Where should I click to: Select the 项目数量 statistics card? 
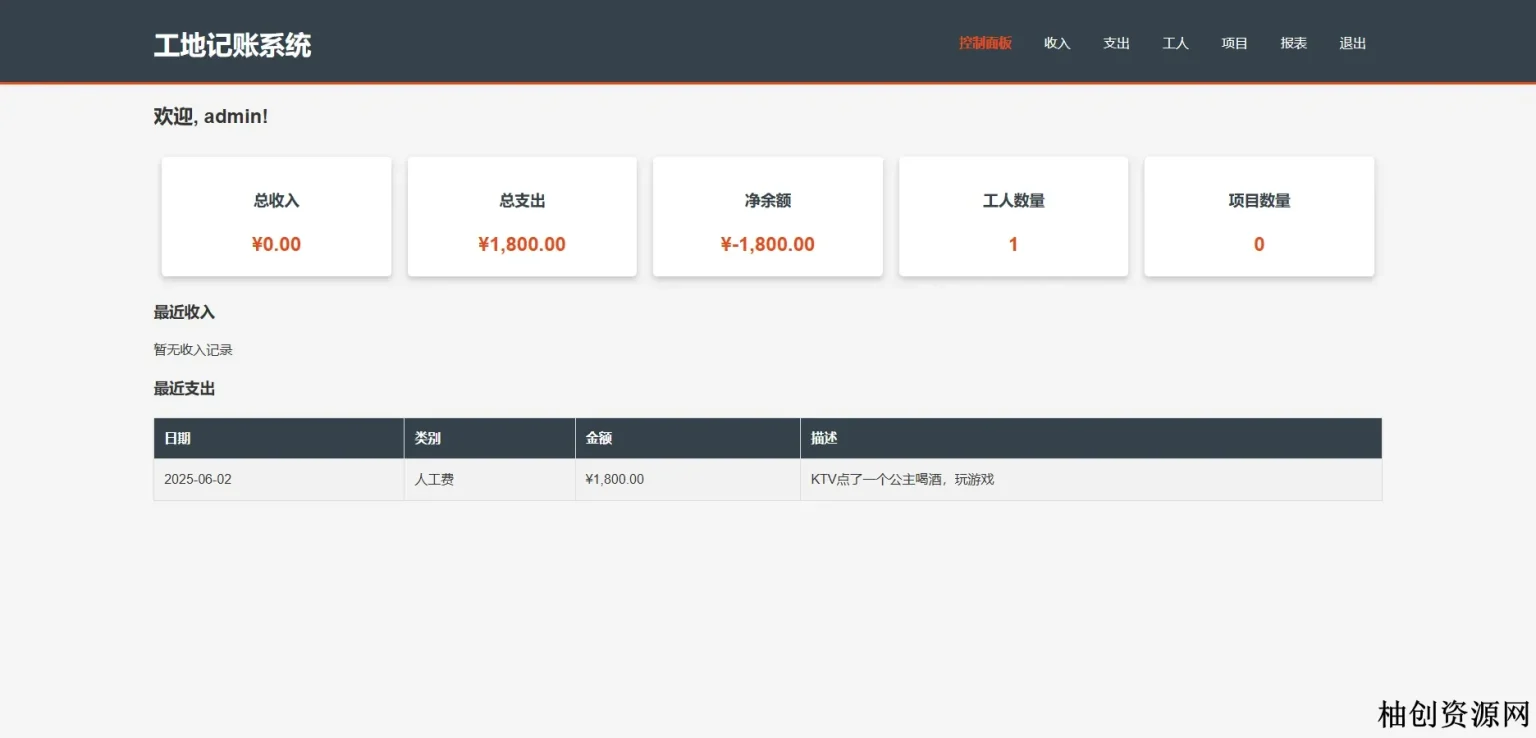(1259, 217)
